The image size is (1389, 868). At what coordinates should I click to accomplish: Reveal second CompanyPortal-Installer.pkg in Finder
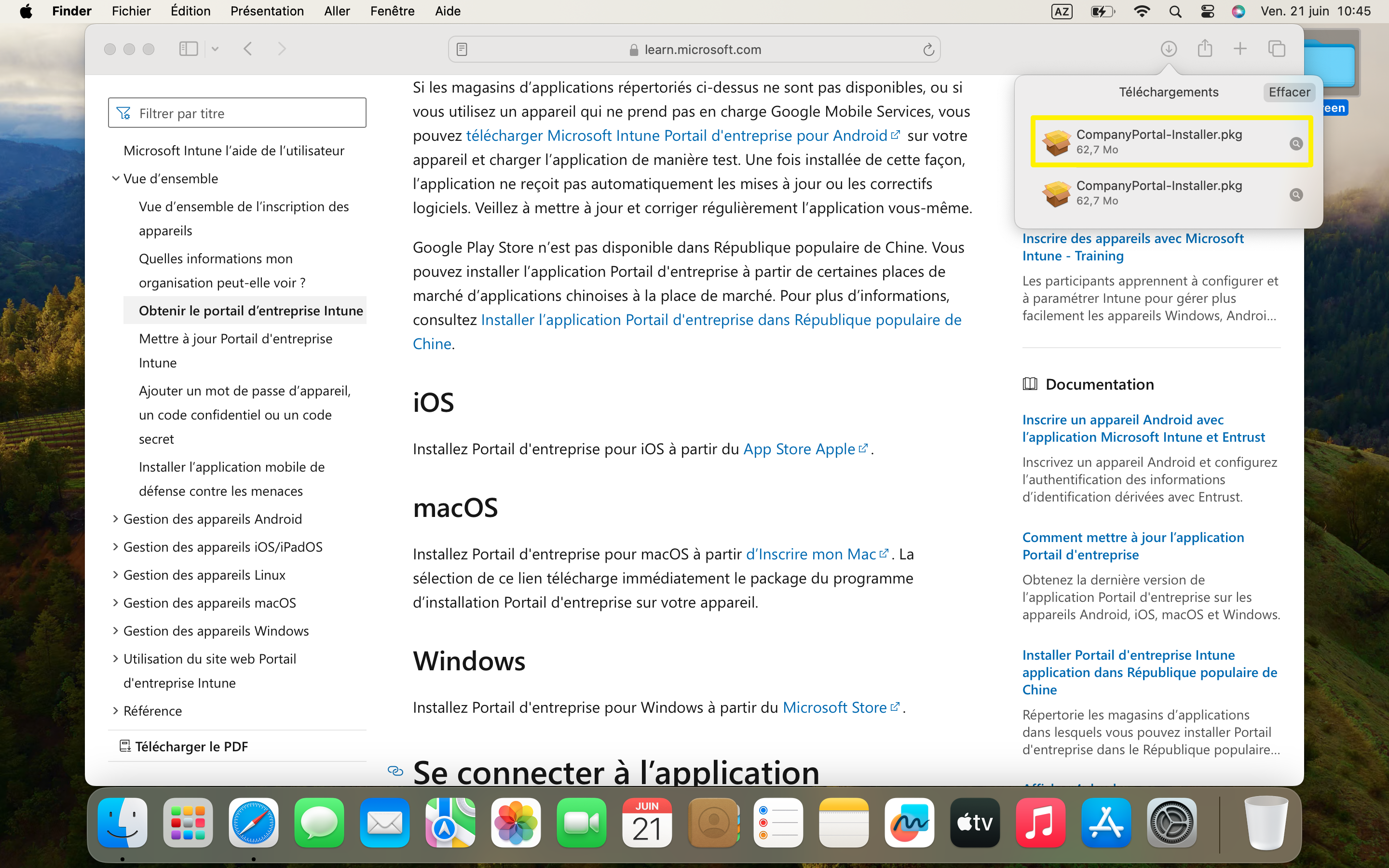1296,195
